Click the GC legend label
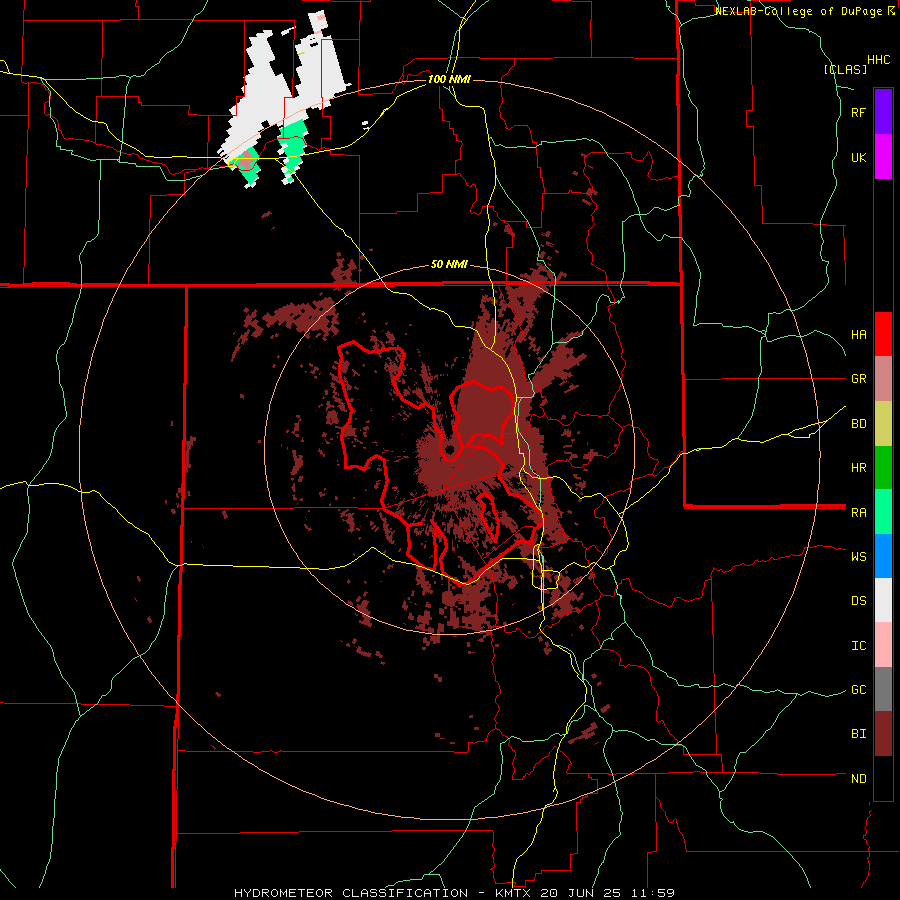Screen dimensions: 900x900 (x=858, y=690)
